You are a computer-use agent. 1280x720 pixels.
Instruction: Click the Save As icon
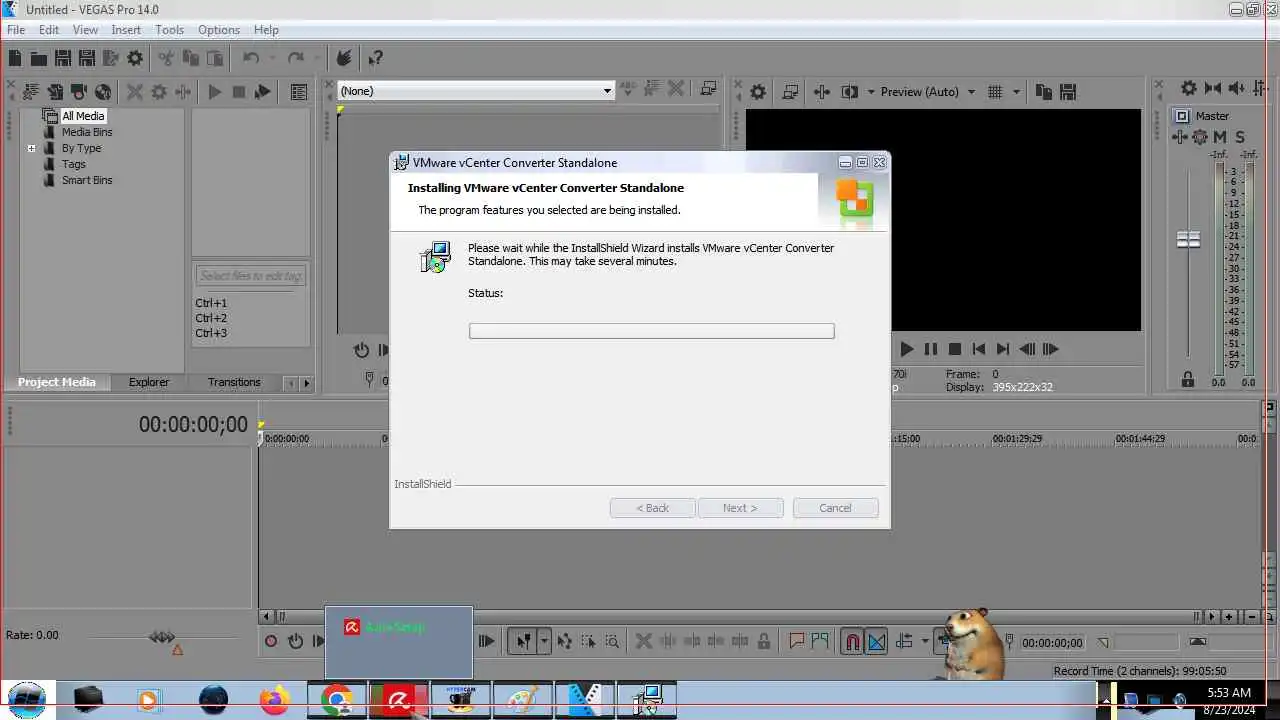point(87,58)
